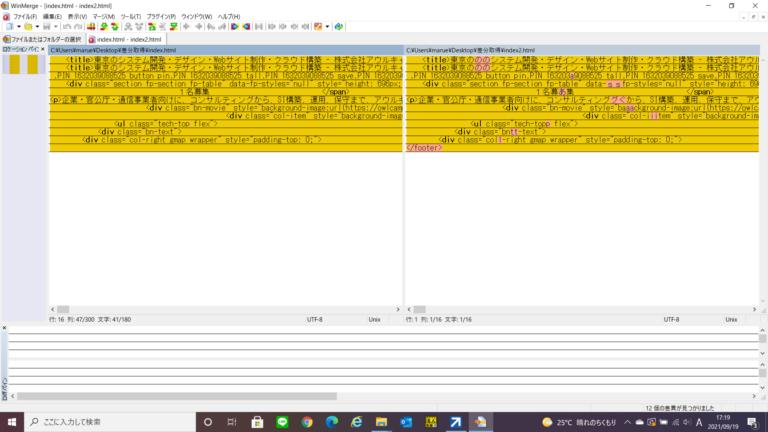Open the Options icon in toolbar

click(318, 27)
